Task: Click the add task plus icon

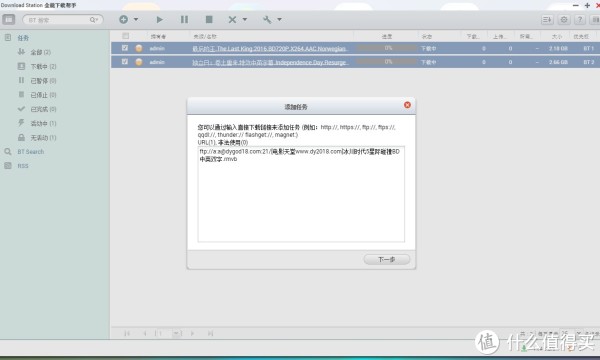Action: pyautogui.click(x=123, y=20)
